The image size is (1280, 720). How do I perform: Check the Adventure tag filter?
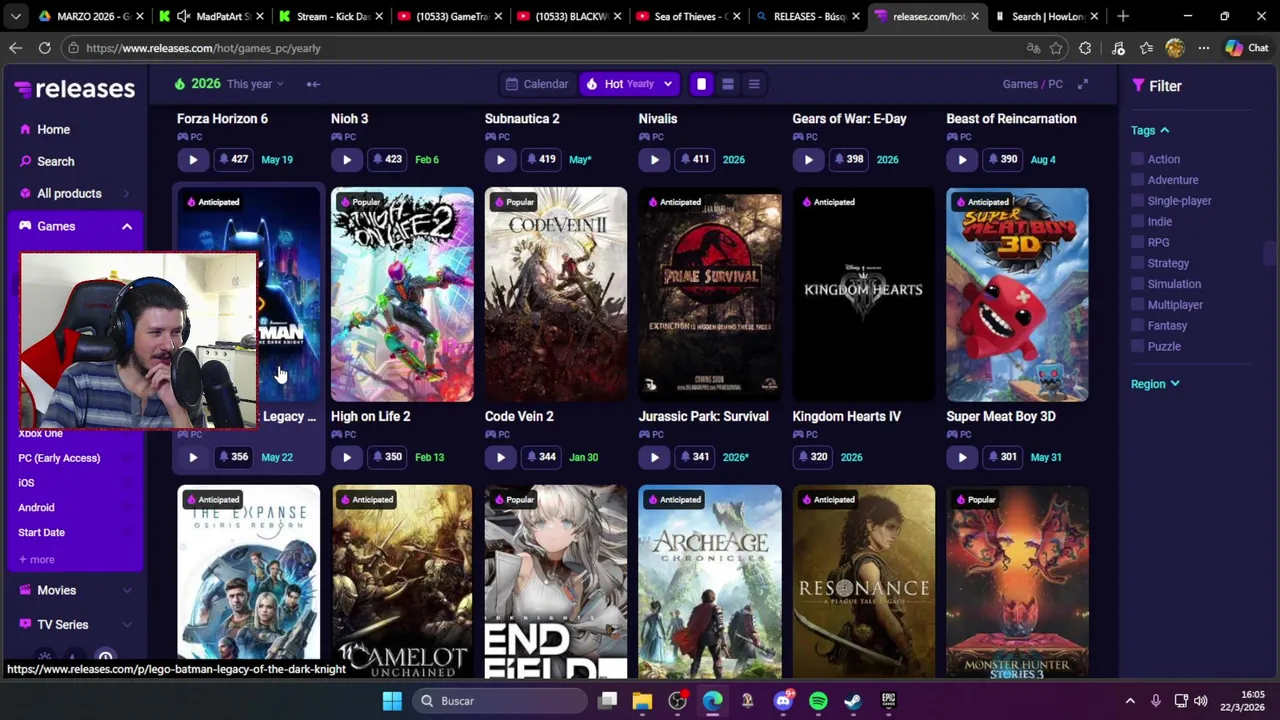click(1137, 180)
